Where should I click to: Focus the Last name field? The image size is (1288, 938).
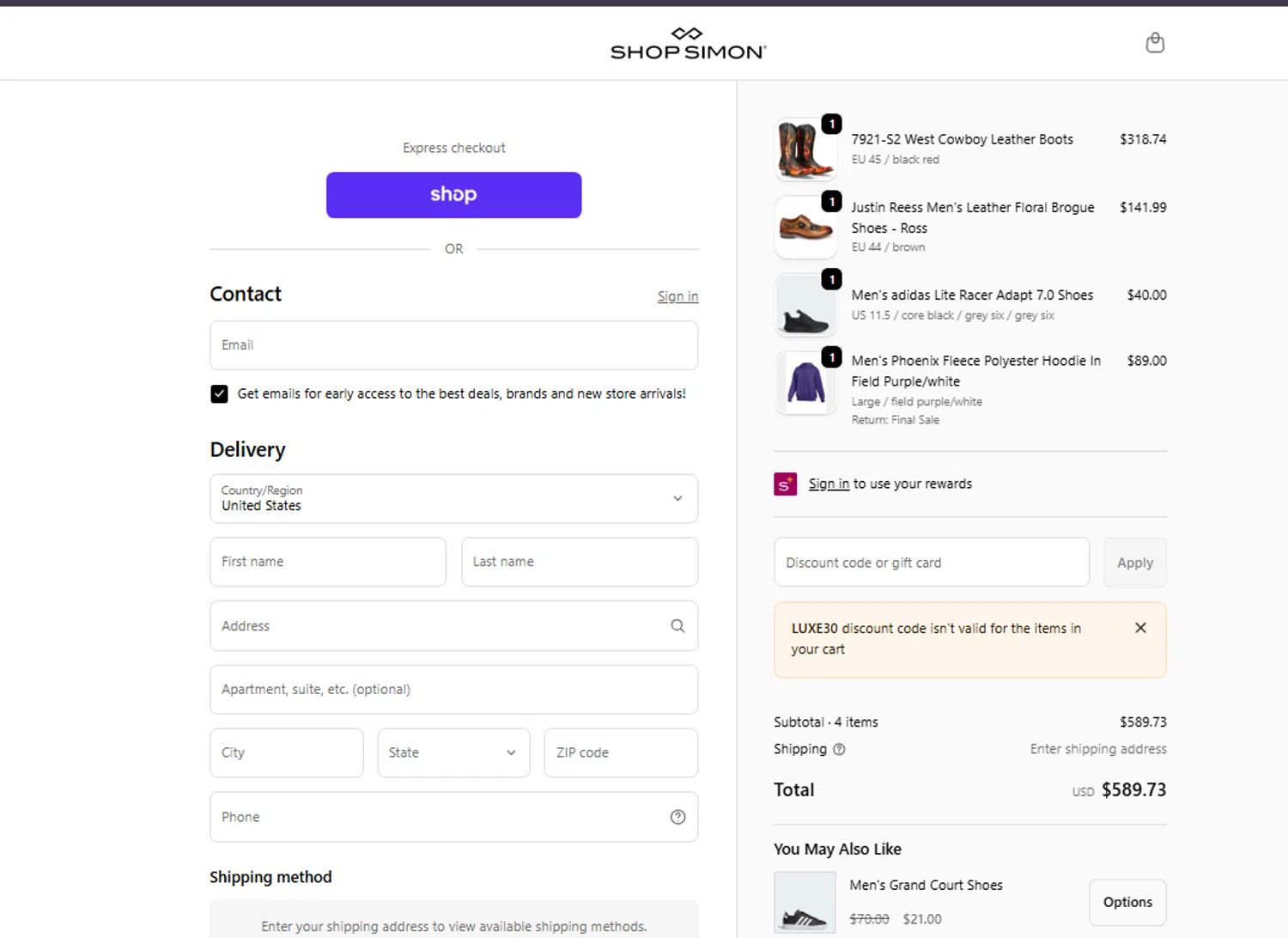point(580,562)
